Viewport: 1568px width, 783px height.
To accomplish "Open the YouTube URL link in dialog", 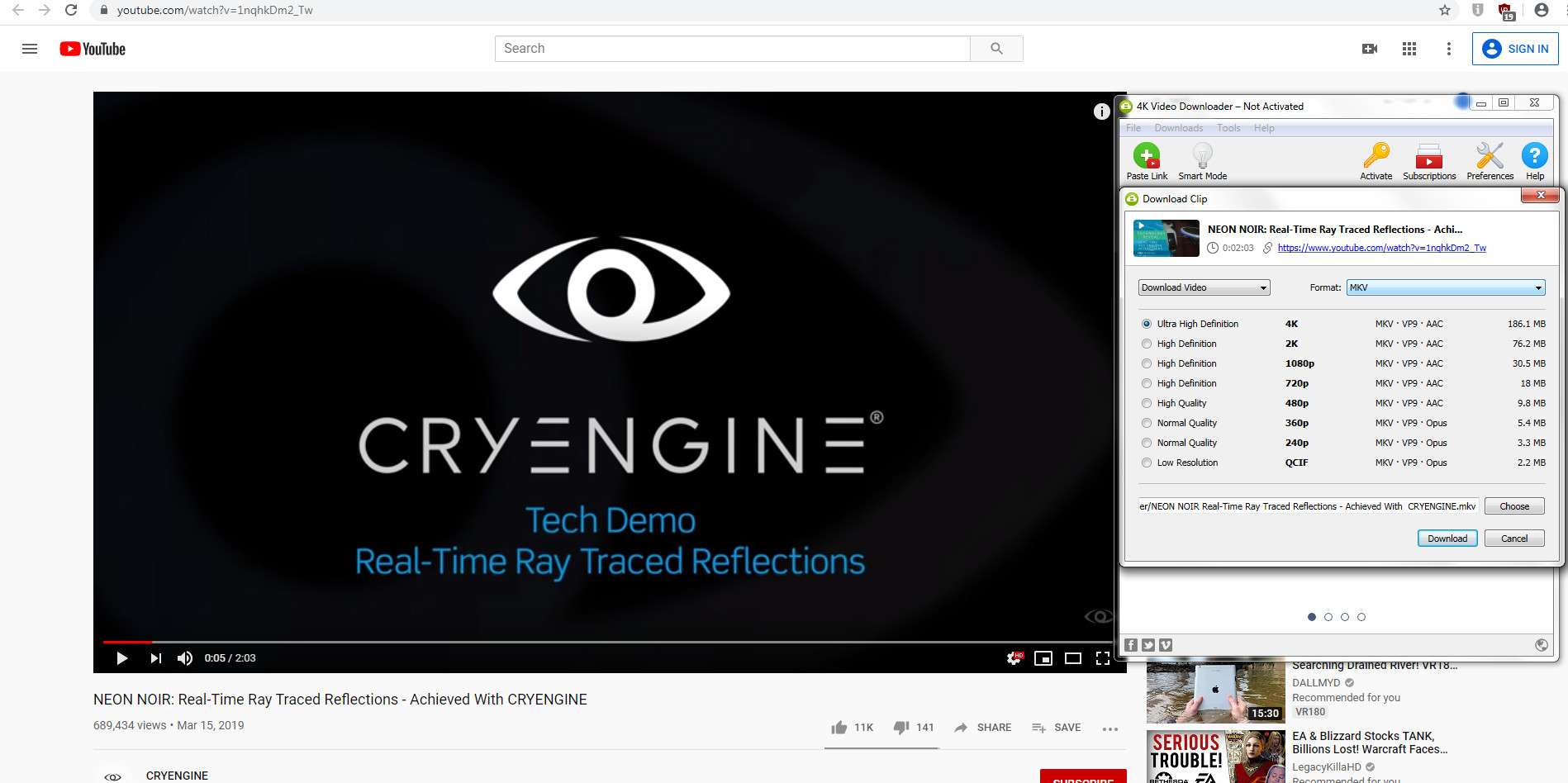I will (x=1382, y=248).
